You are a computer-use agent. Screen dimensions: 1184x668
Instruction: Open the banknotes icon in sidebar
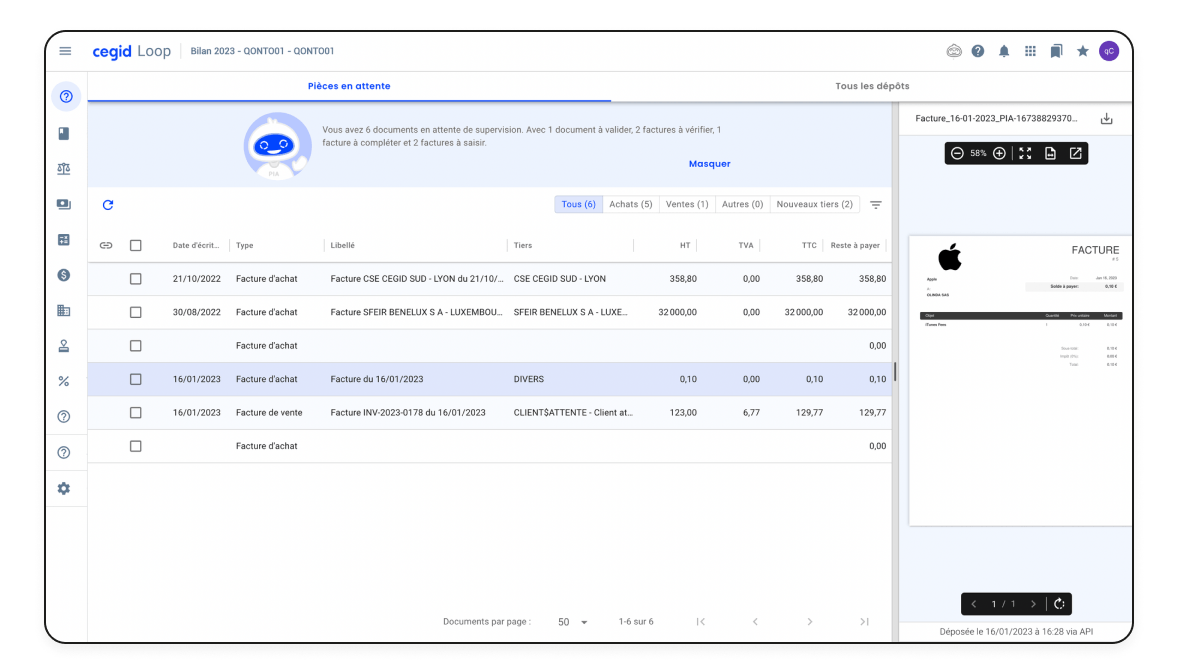click(64, 205)
